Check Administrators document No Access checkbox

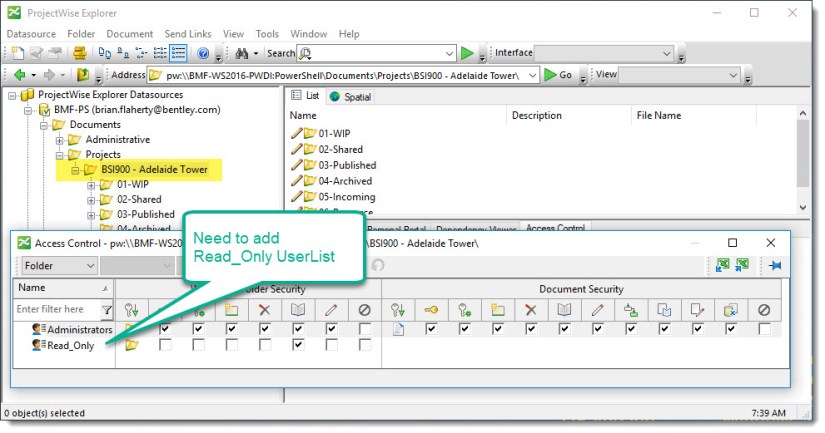click(x=764, y=329)
